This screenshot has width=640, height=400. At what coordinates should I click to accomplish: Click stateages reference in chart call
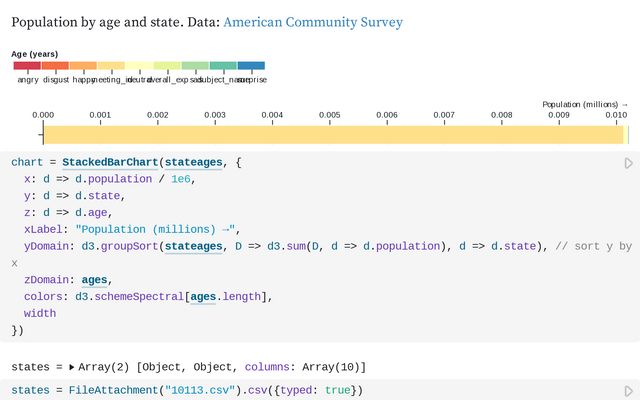click(x=198, y=162)
